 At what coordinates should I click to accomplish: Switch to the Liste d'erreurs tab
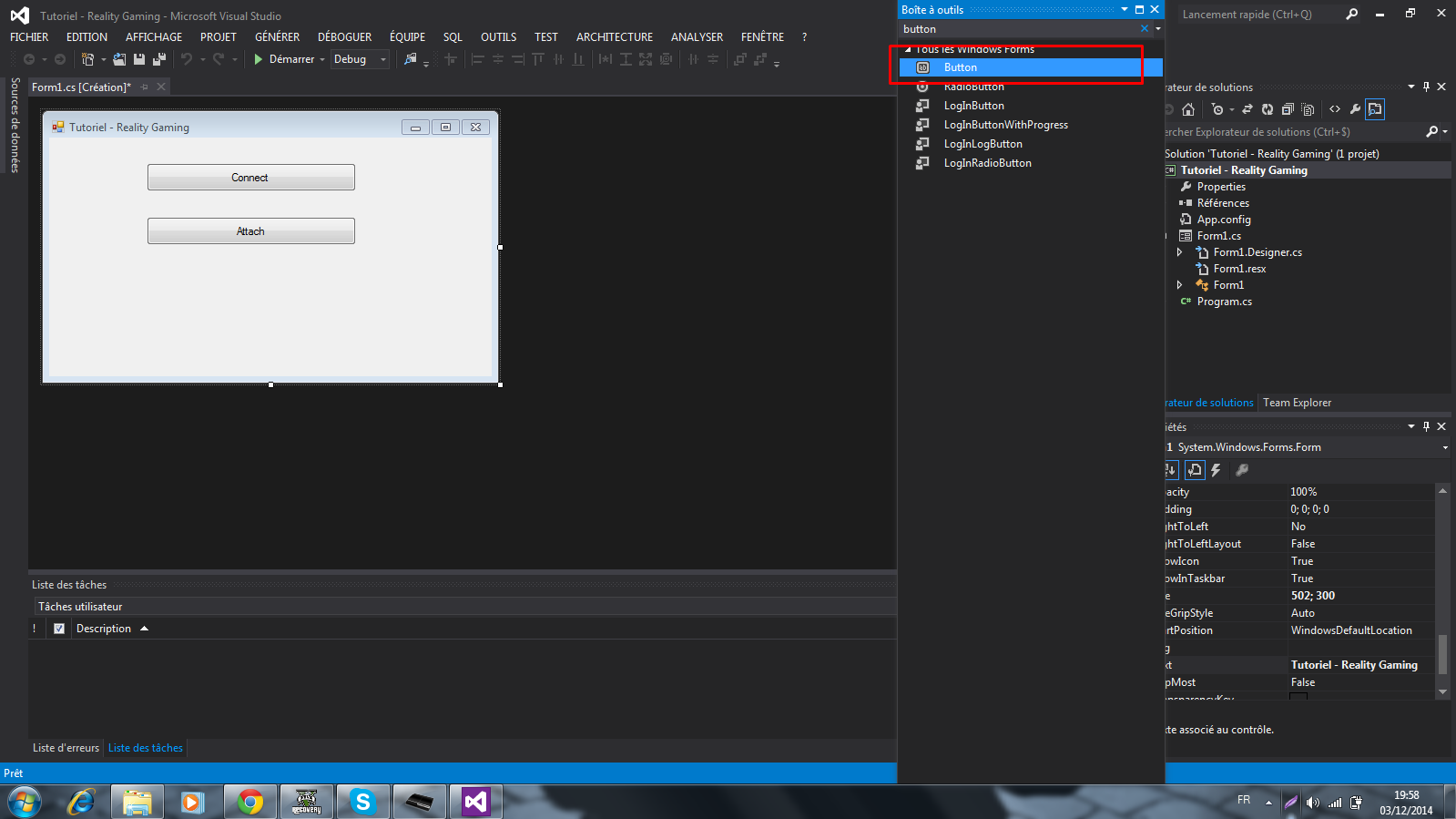point(66,748)
